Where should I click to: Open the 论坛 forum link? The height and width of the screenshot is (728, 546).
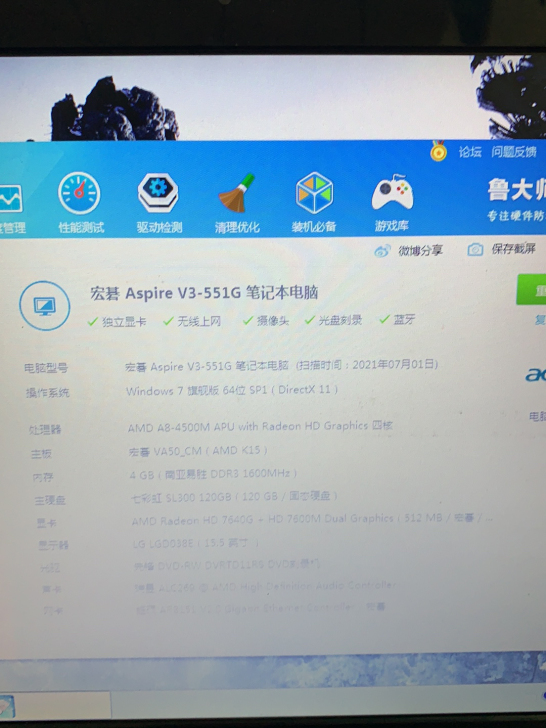tap(470, 152)
